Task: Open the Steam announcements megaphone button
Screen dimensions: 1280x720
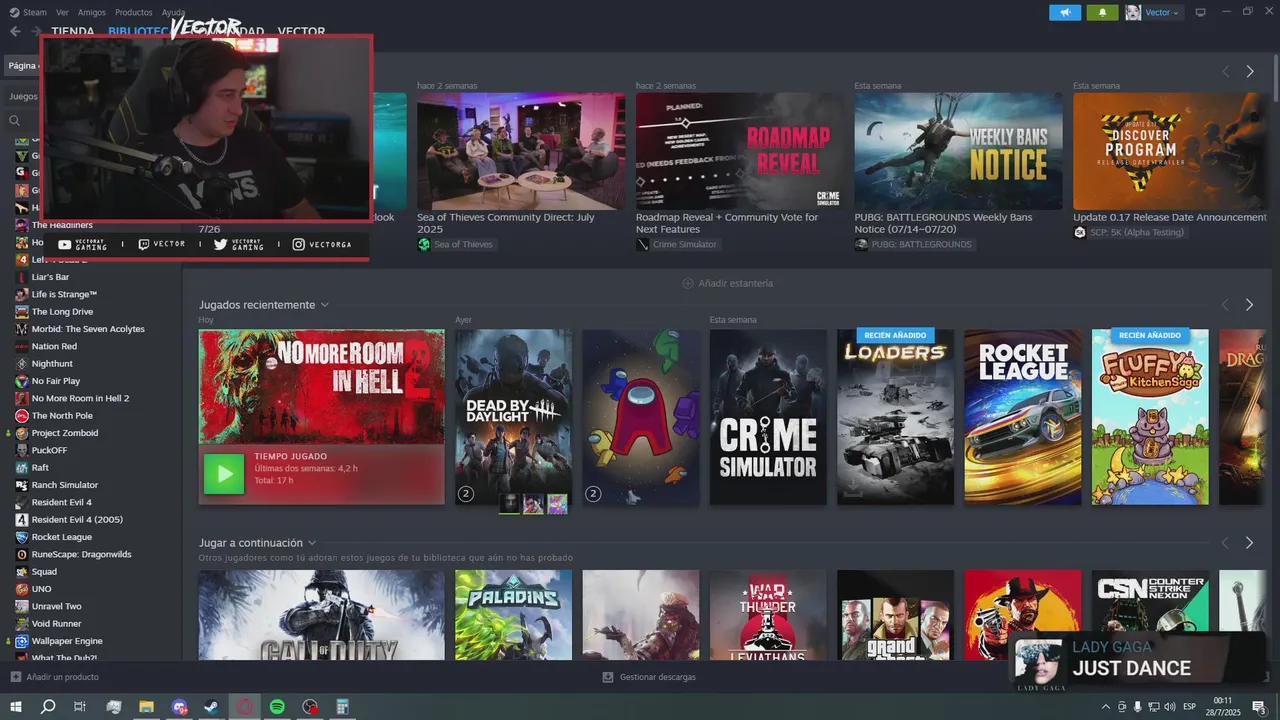Action: pyautogui.click(x=1065, y=12)
